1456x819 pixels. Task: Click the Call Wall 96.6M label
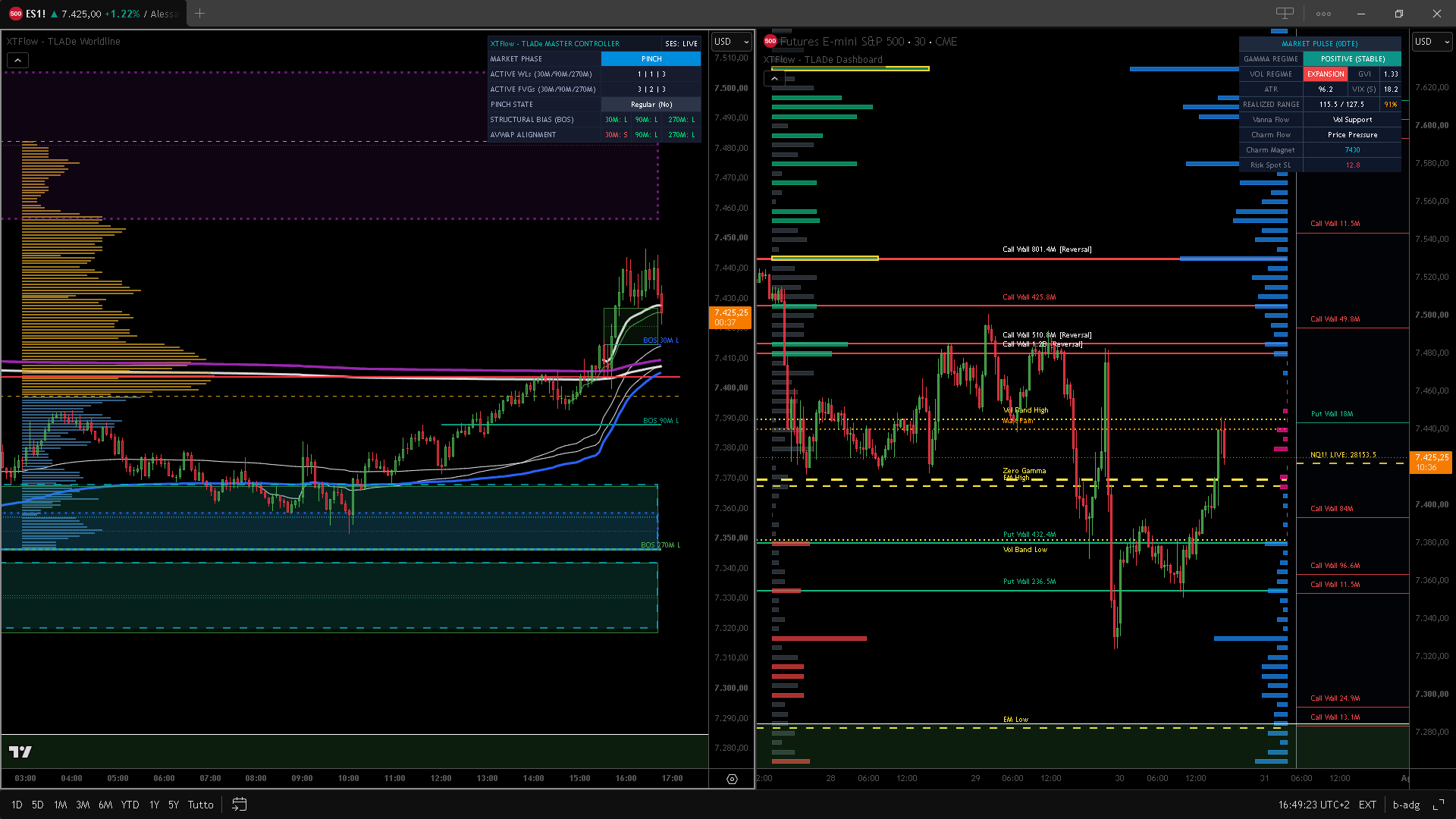[x=1335, y=566]
